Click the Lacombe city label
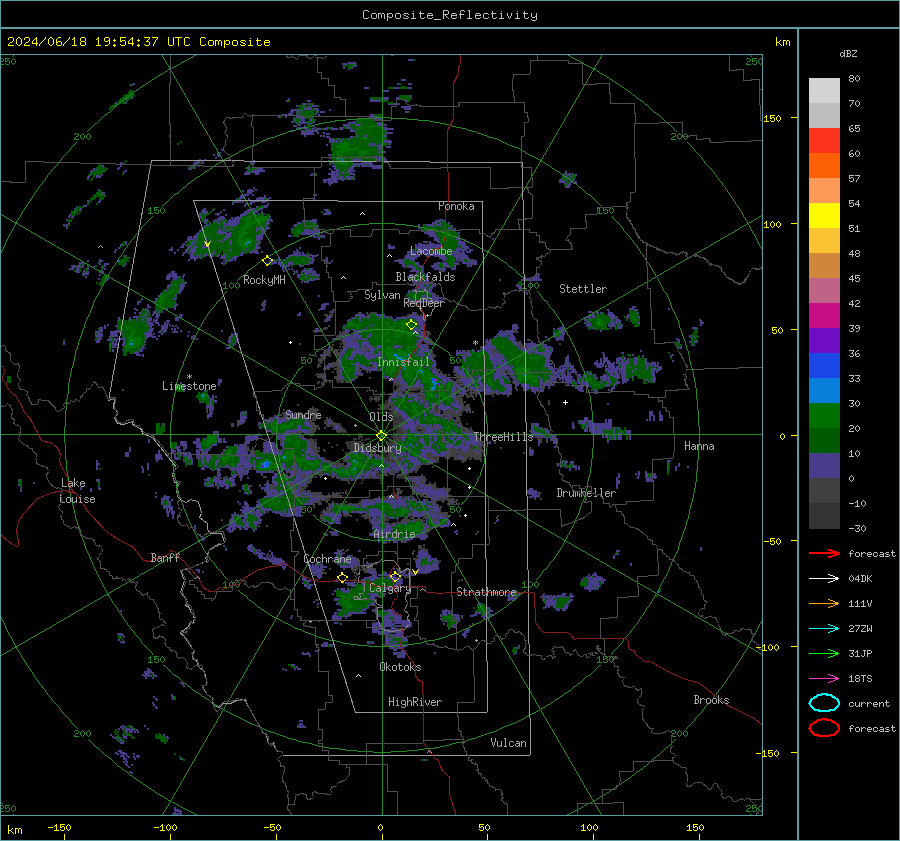The image size is (900, 841). [431, 251]
